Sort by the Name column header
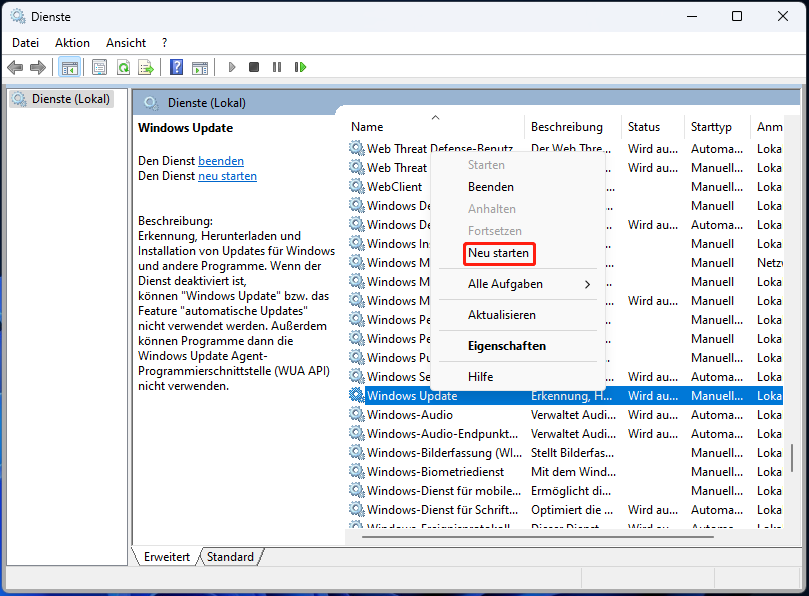Viewport: 809px width, 596px height. click(x=435, y=126)
